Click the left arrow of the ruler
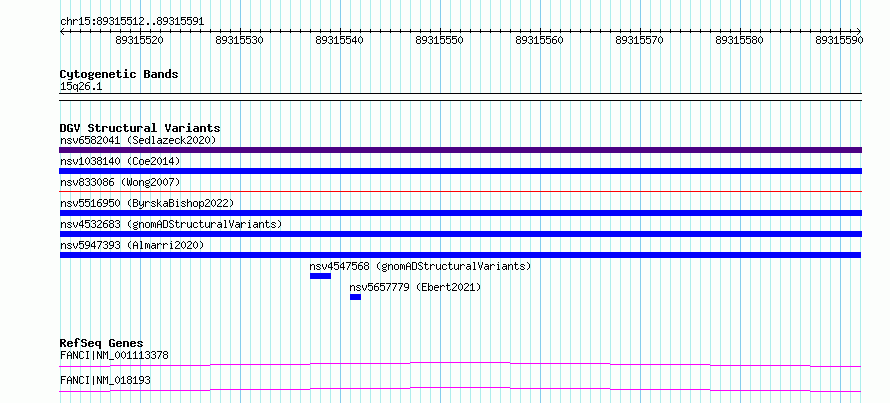This screenshot has height=403, width=890. (62, 31)
